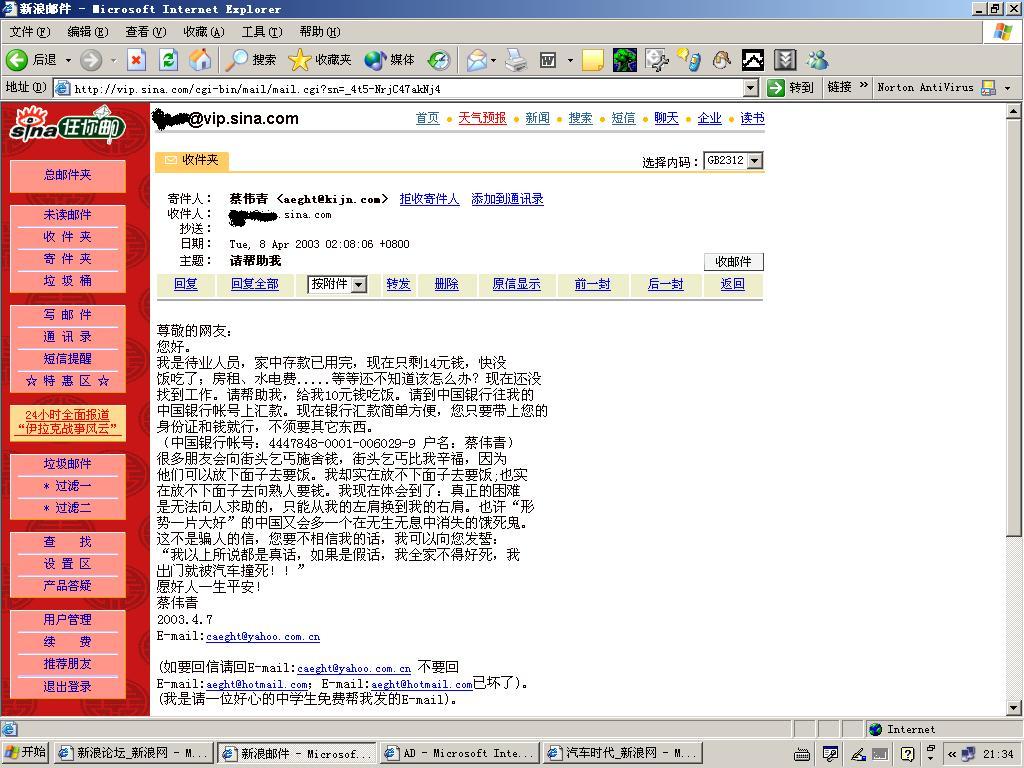Click the 拒收寄件人 link
Screen dimensions: 1024x768
click(429, 199)
